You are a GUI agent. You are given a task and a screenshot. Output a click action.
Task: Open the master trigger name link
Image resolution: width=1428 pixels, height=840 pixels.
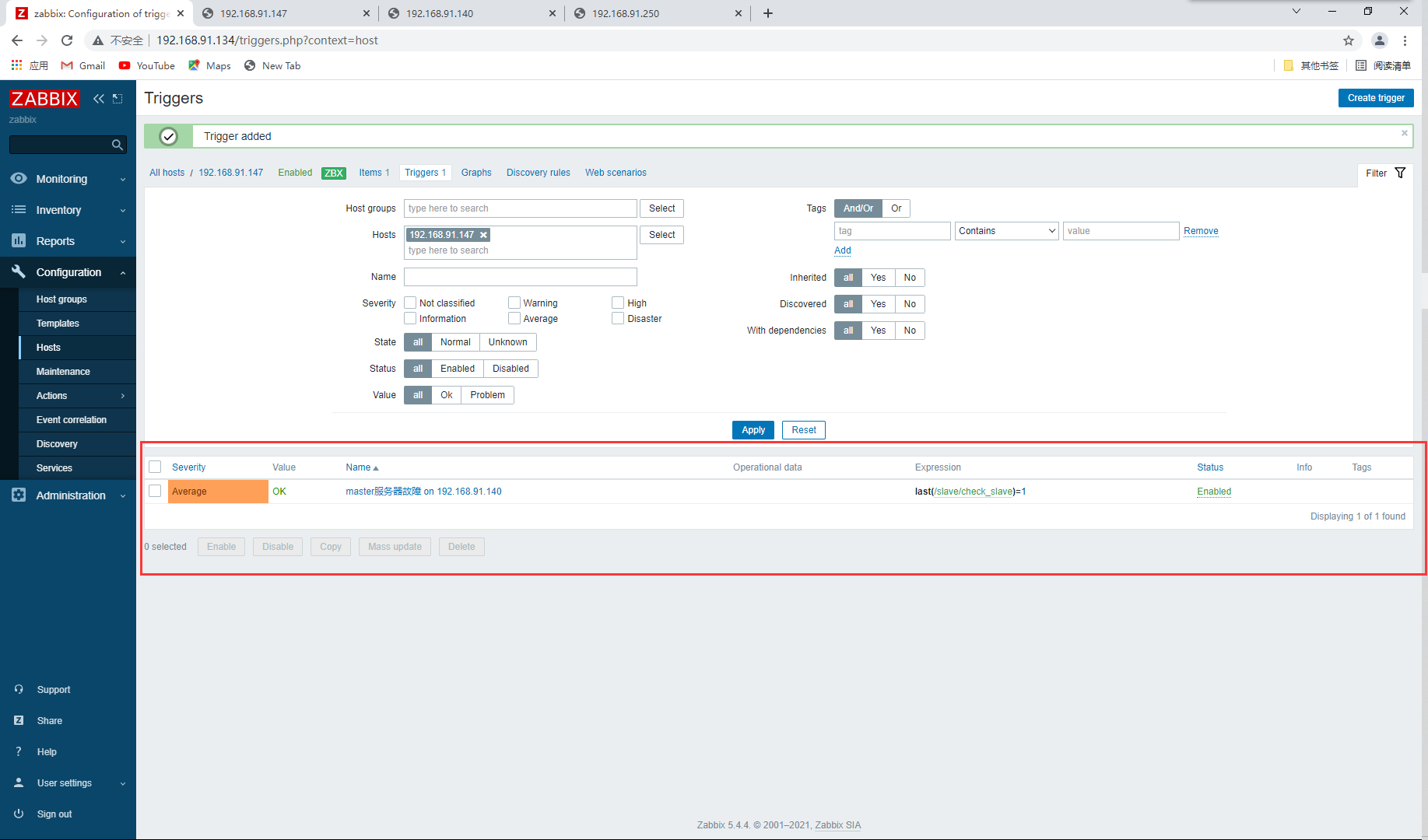point(423,492)
